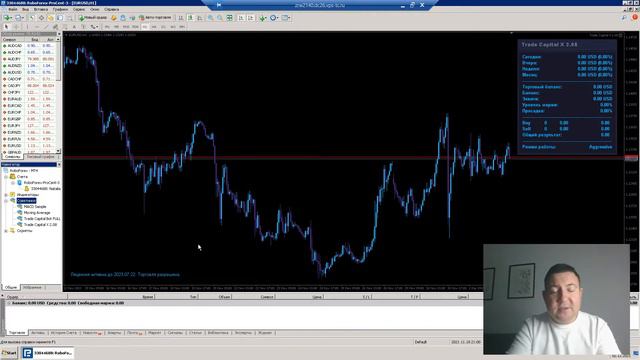Select the highlighted H1 timeframe button
The height and width of the screenshot is (360, 640).
[x=144, y=27]
